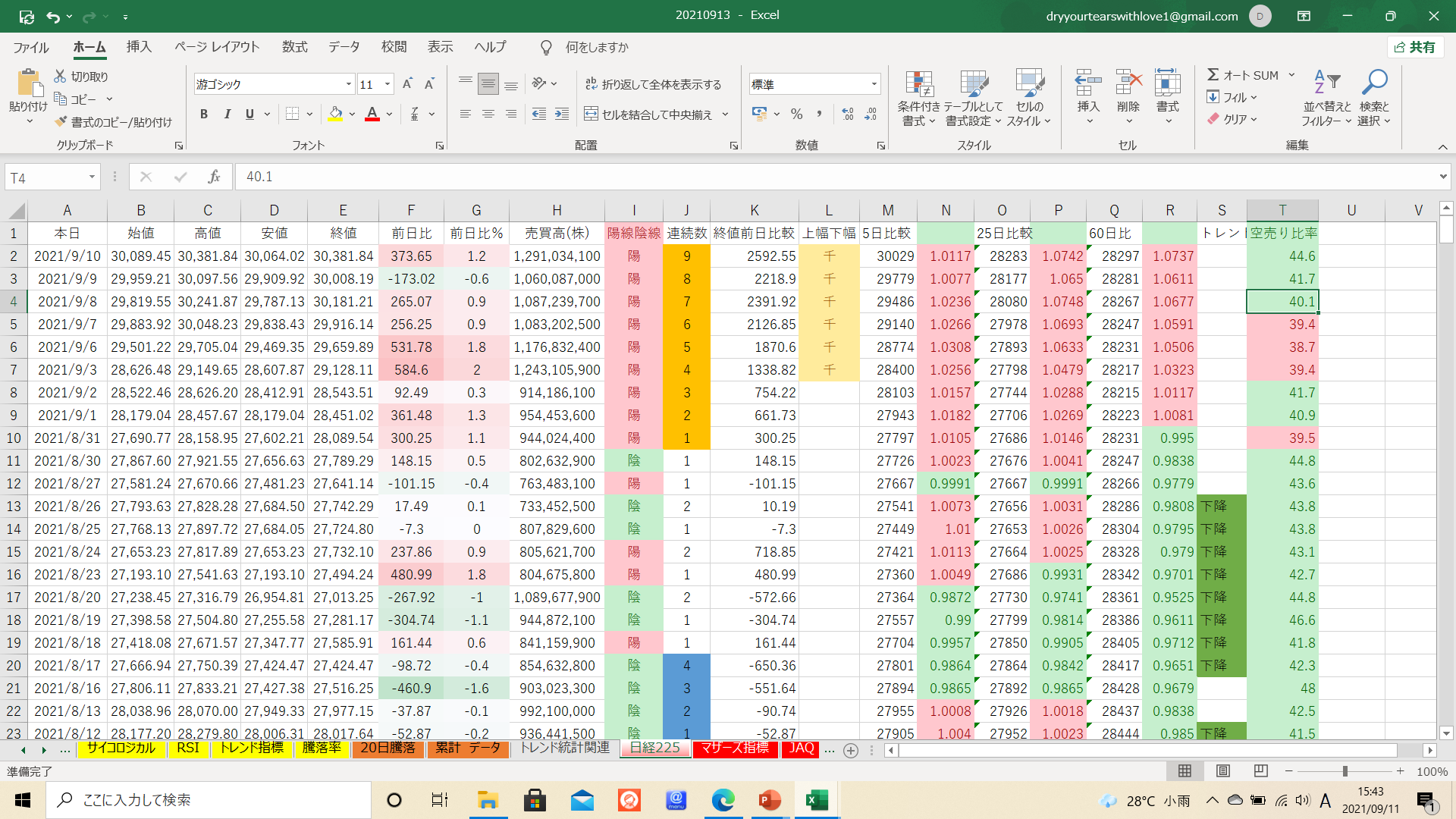The width and height of the screenshot is (1456, 819).
Task: Open the font name dropdown
Action: [x=348, y=84]
